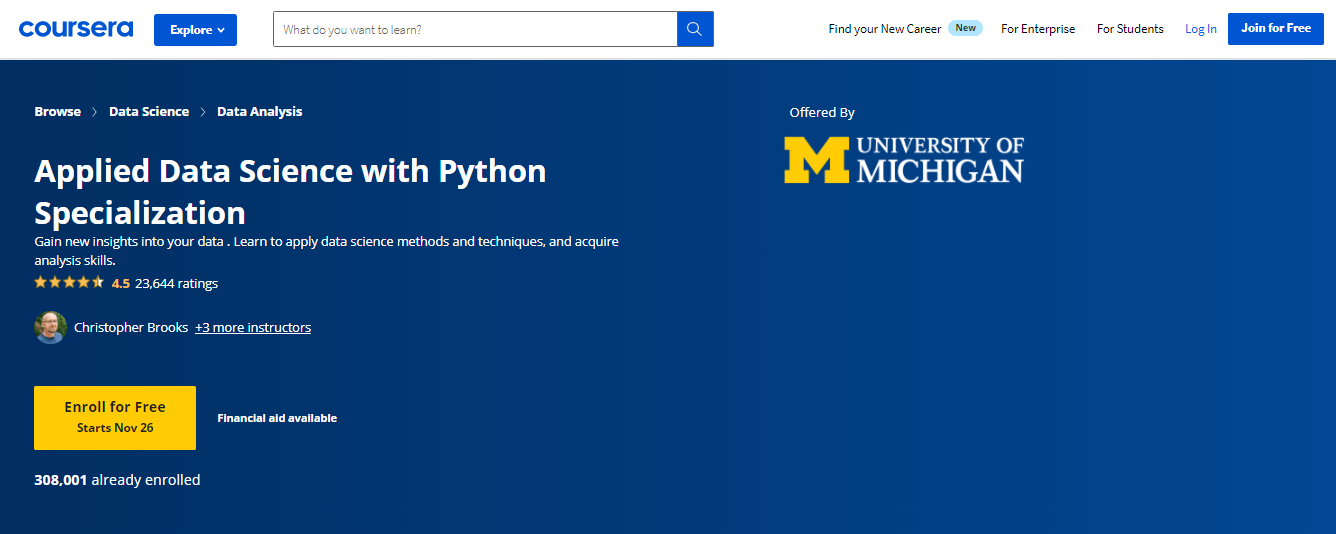Open Find your New Career link
The image size is (1336, 534).
tap(885, 29)
